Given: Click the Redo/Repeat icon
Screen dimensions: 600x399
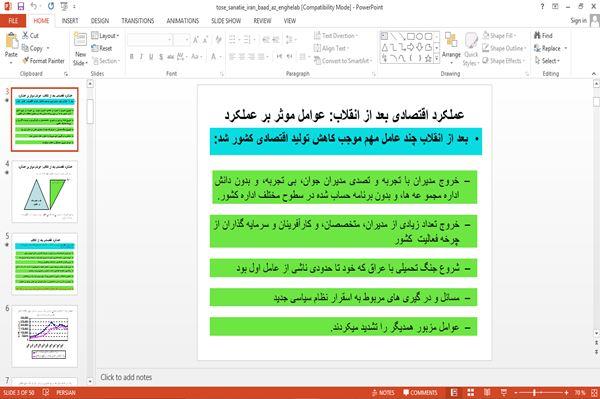Looking at the screenshot, I should [51, 7].
